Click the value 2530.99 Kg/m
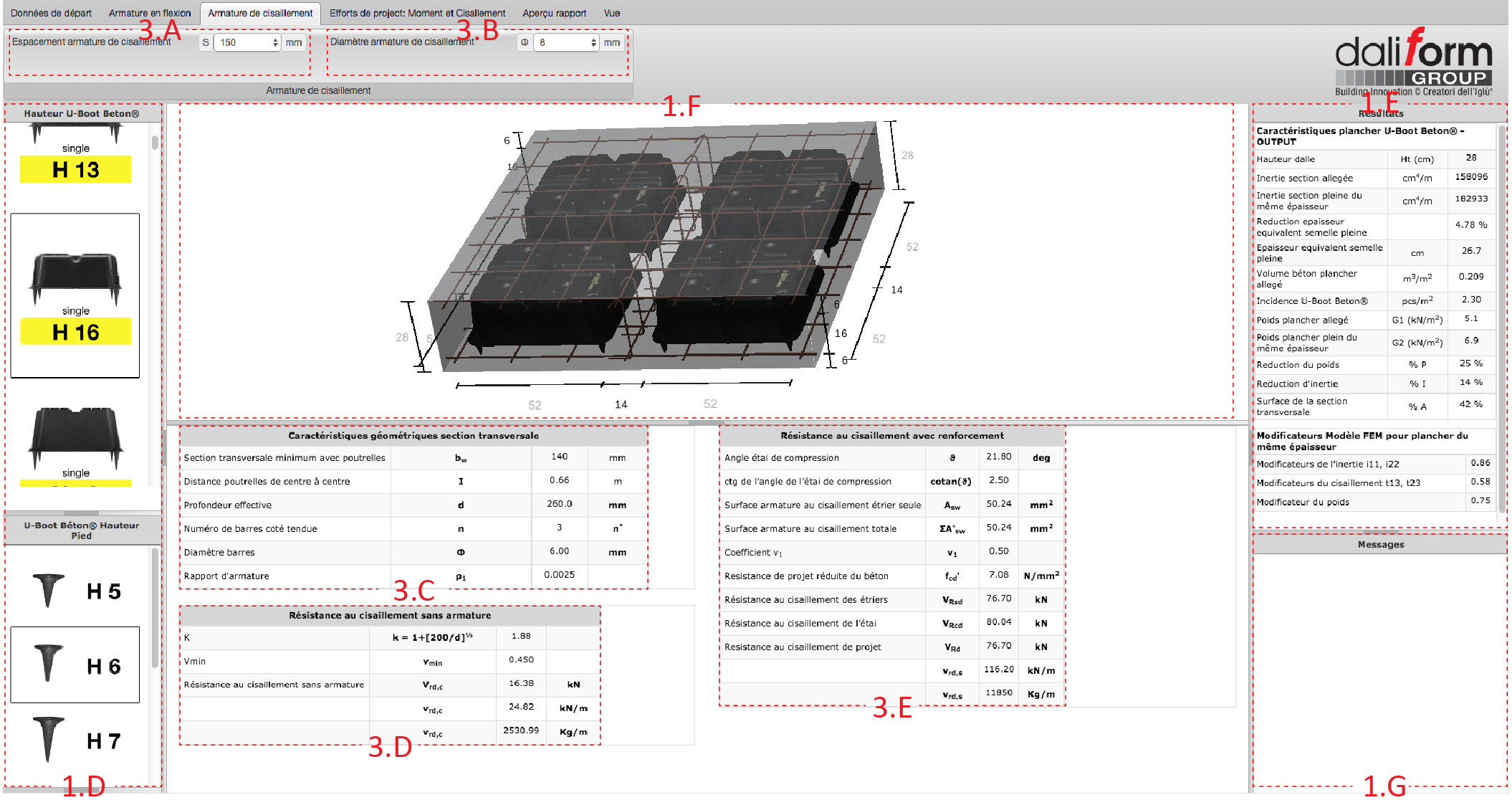Screen dimensions: 1512x805 click(521, 730)
